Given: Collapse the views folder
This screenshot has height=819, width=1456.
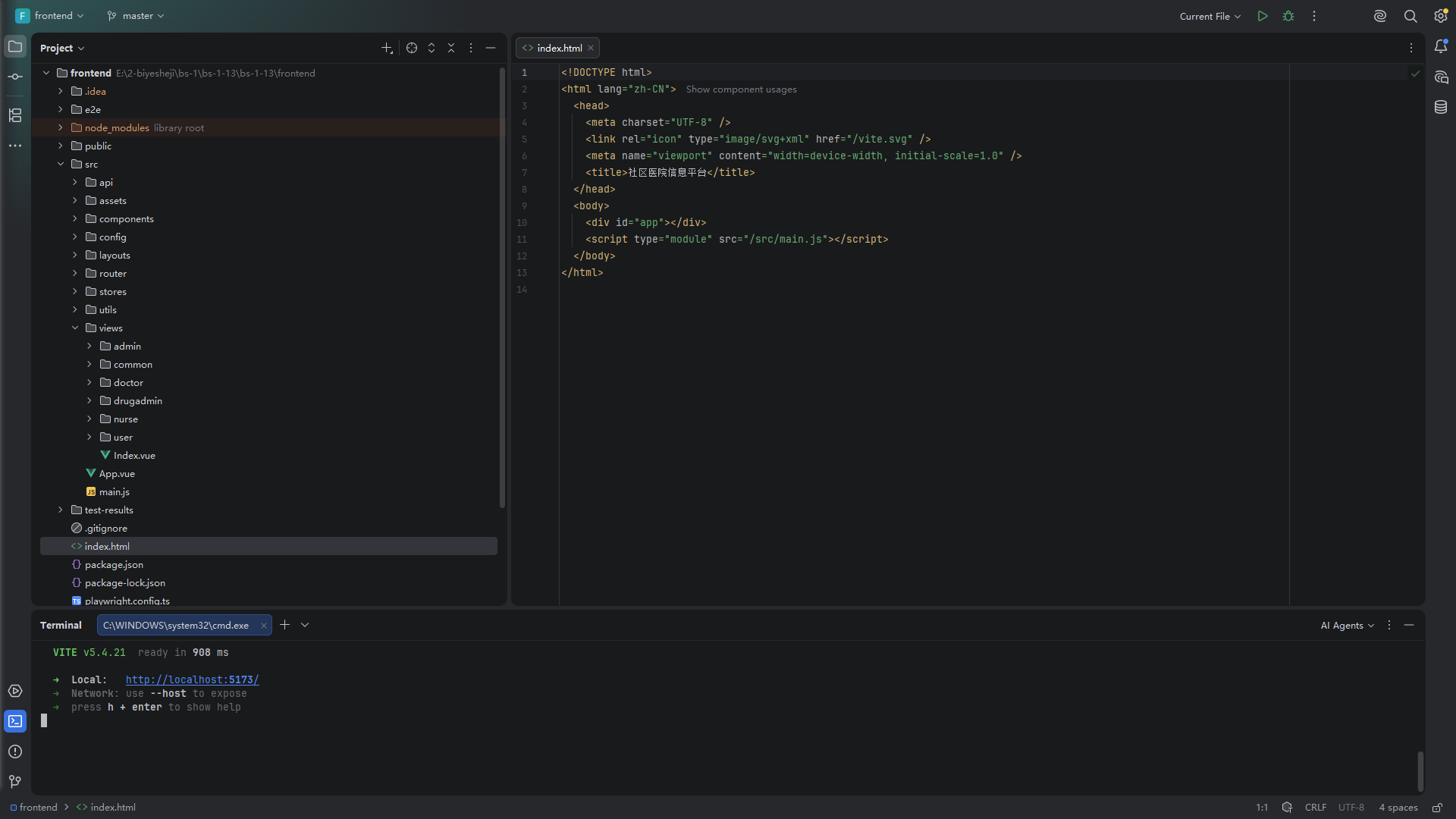Looking at the screenshot, I should pyautogui.click(x=75, y=328).
